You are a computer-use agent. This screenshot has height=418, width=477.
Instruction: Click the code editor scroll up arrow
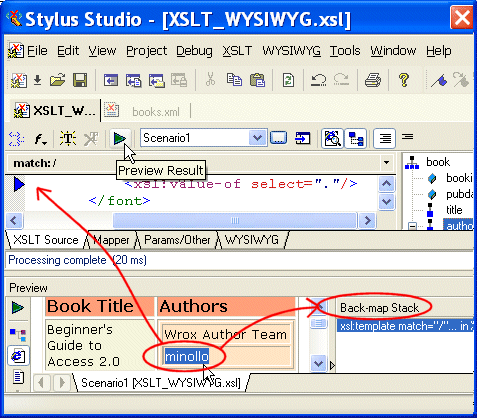tap(386, 184)
